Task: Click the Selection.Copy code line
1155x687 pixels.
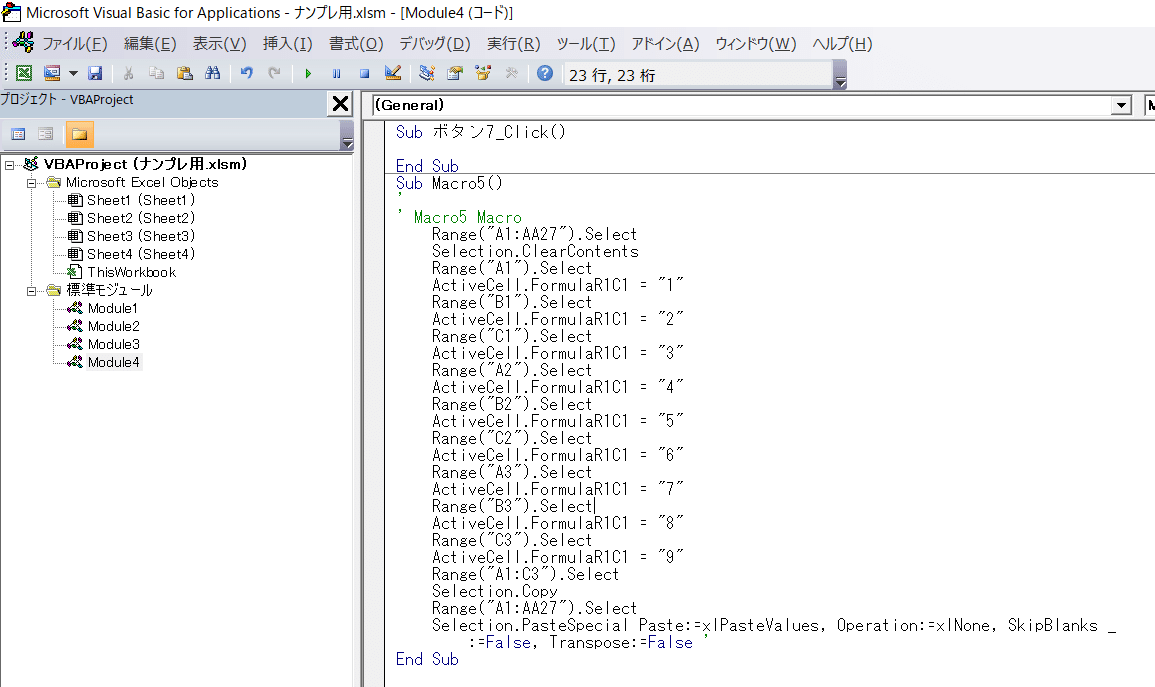Action: 494,592
